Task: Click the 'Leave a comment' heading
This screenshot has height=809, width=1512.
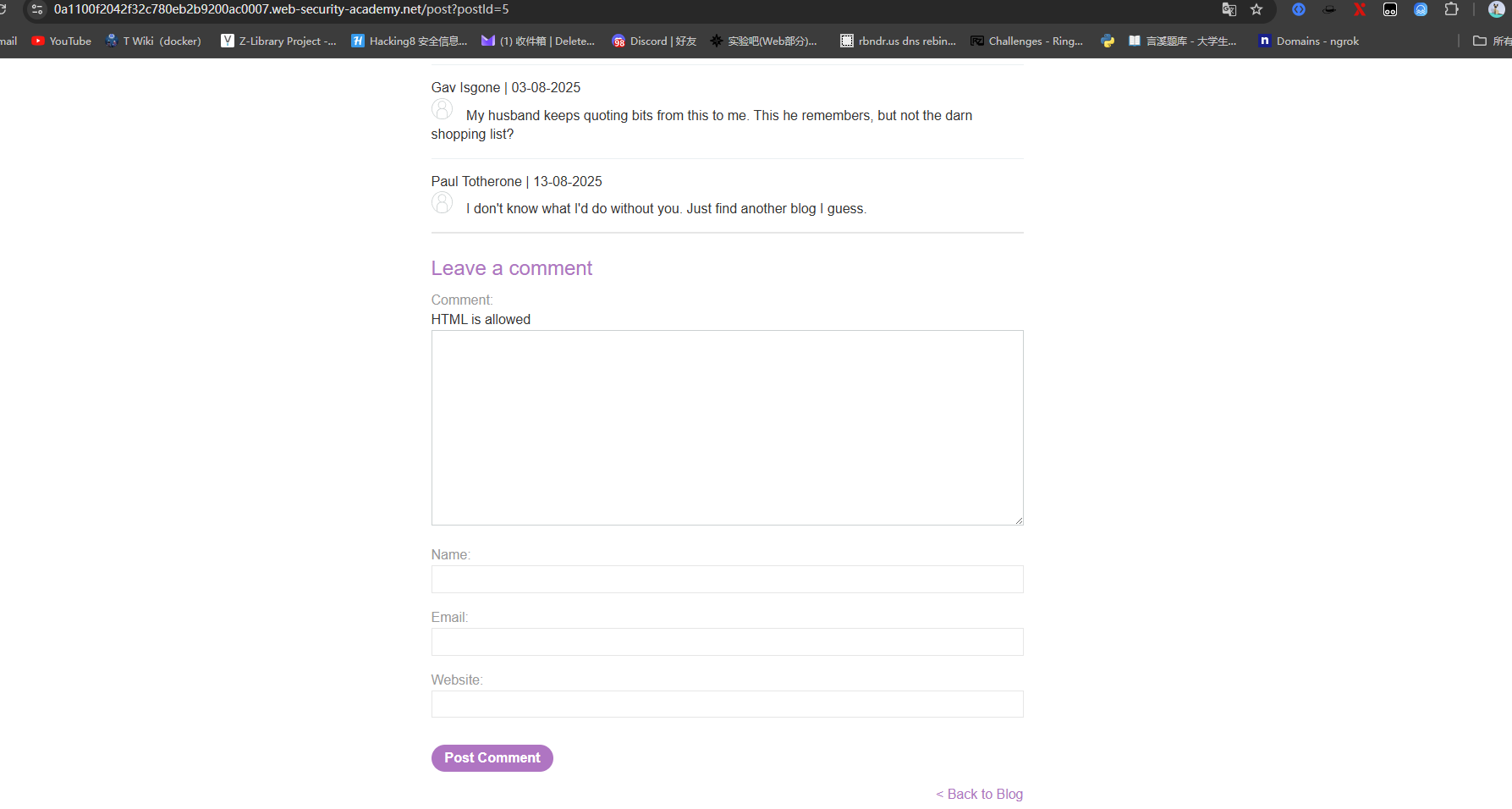Action: (x=512, y=268)
